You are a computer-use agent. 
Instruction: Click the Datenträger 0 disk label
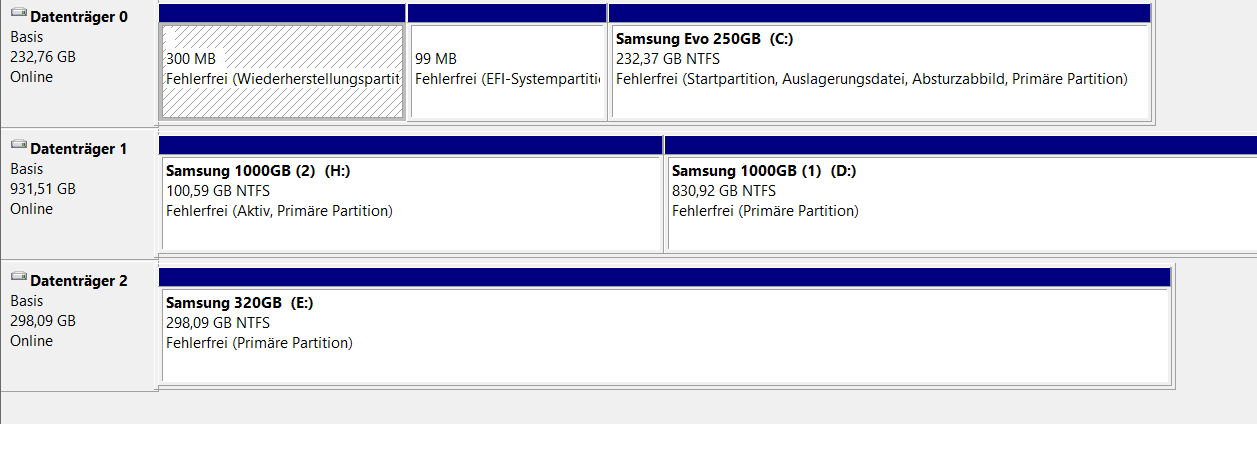[x=79, y=17]
